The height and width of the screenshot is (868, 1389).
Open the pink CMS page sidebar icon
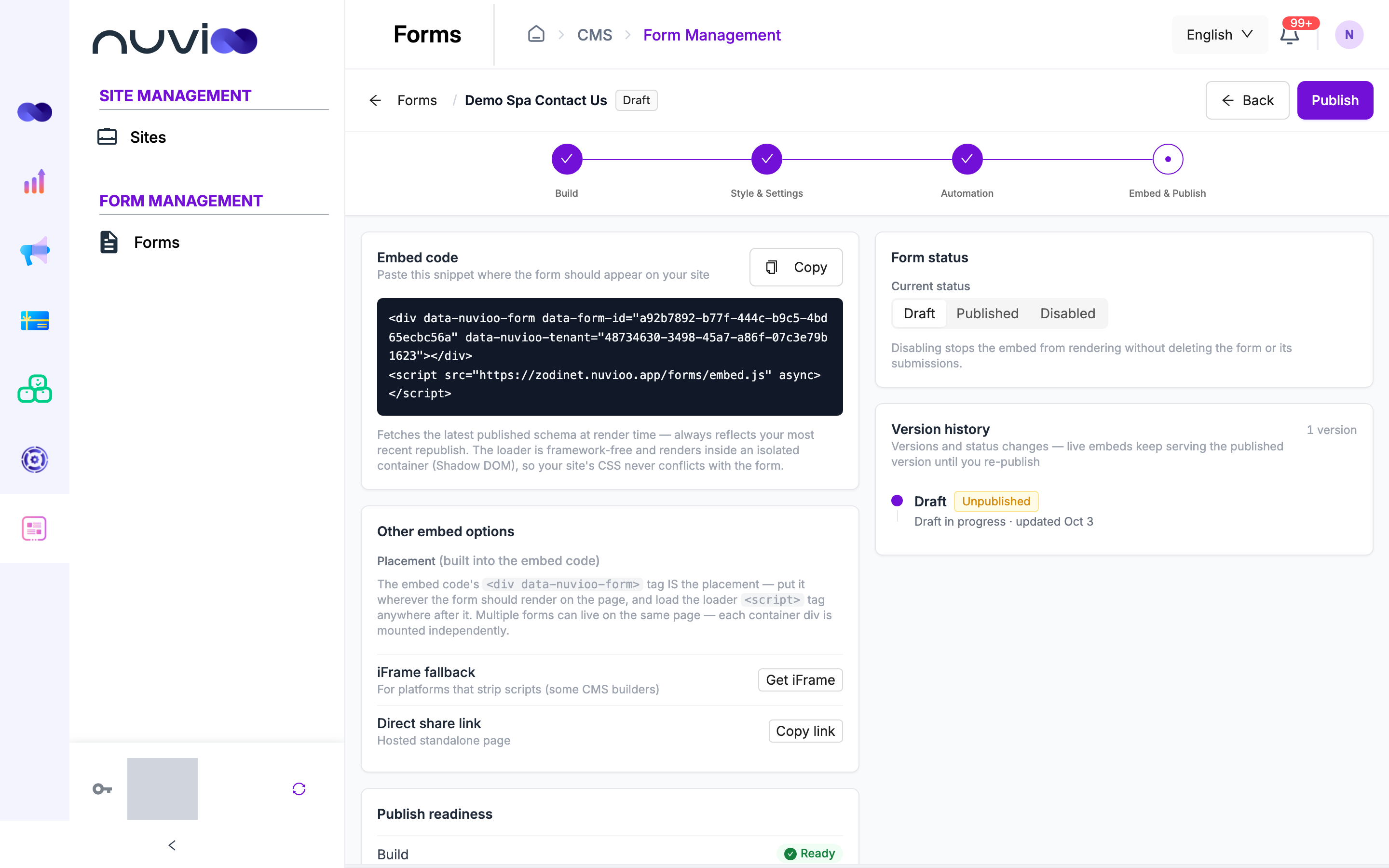(x=34, y=528)
